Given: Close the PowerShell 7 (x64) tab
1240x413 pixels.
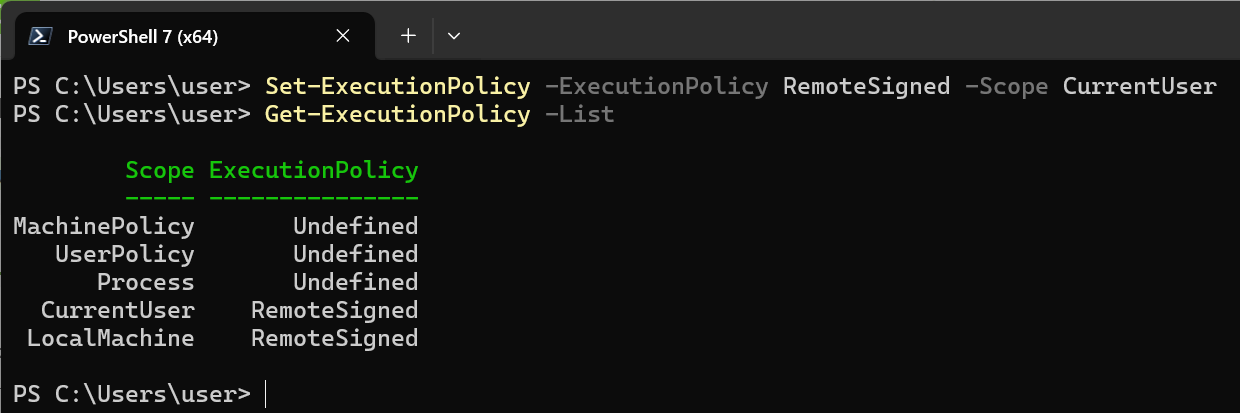Looking at the screenshot, I should click(x=343, y=36).
